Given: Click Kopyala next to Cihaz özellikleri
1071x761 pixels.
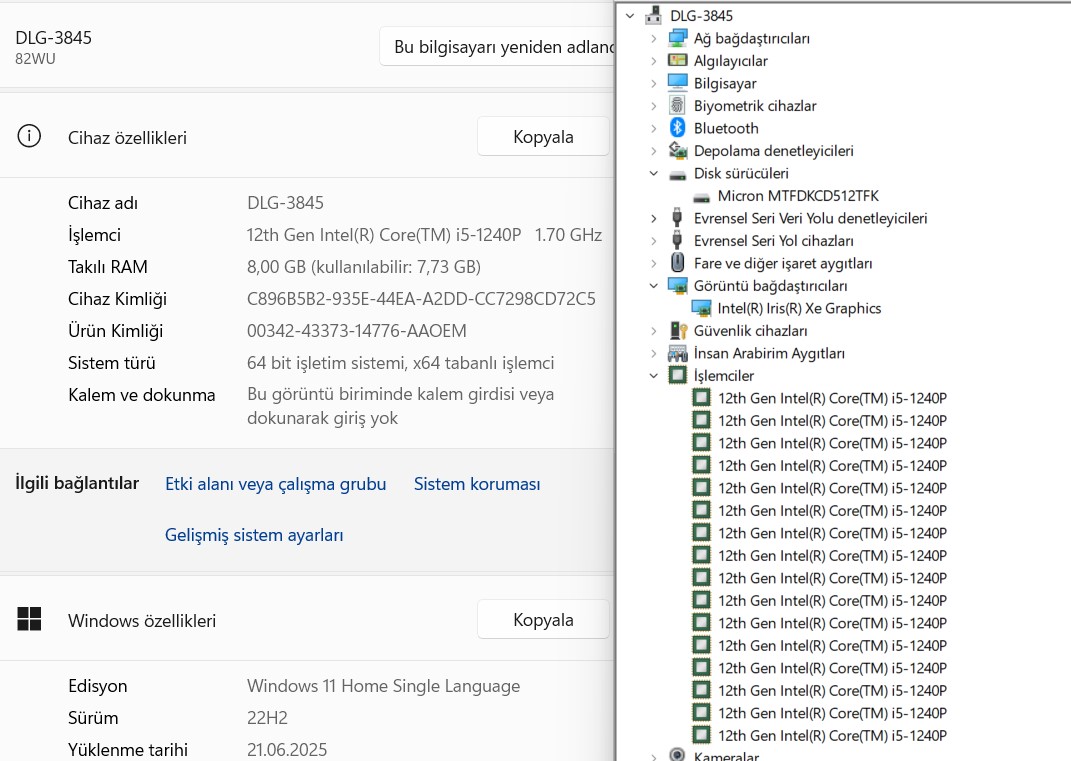Looking at the screenshot, I should click(543, 137).
